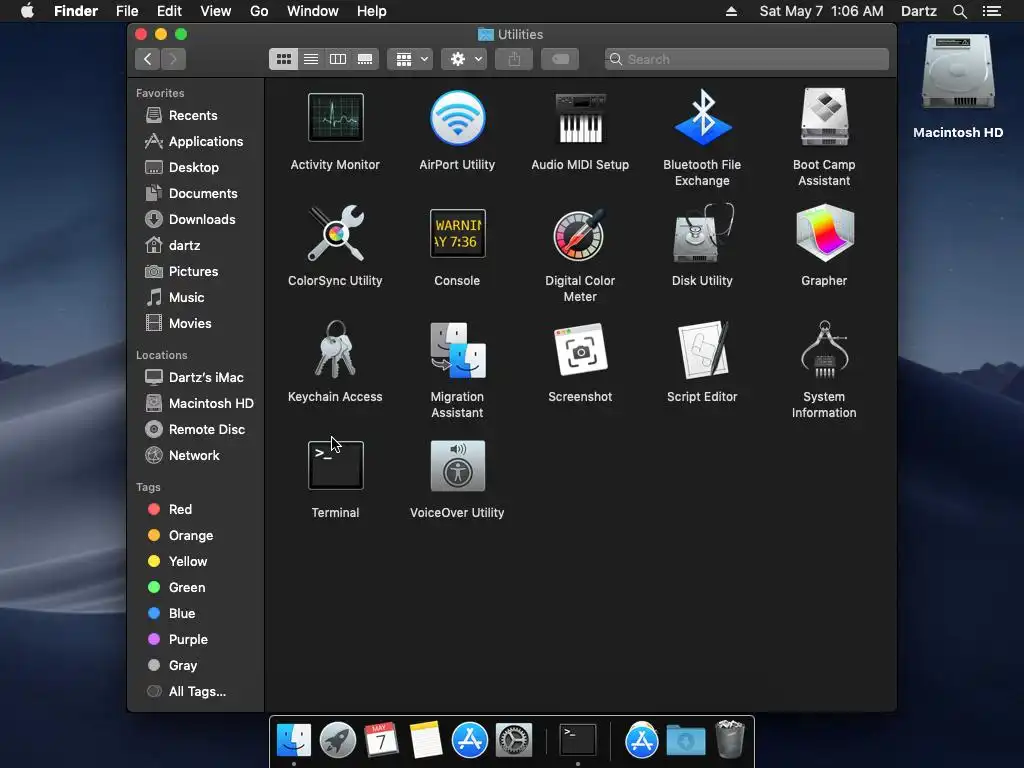This screenshot has width=1024, height=768.
Task: Select Boot Camp Assistant icon
Action: [824, 118]
